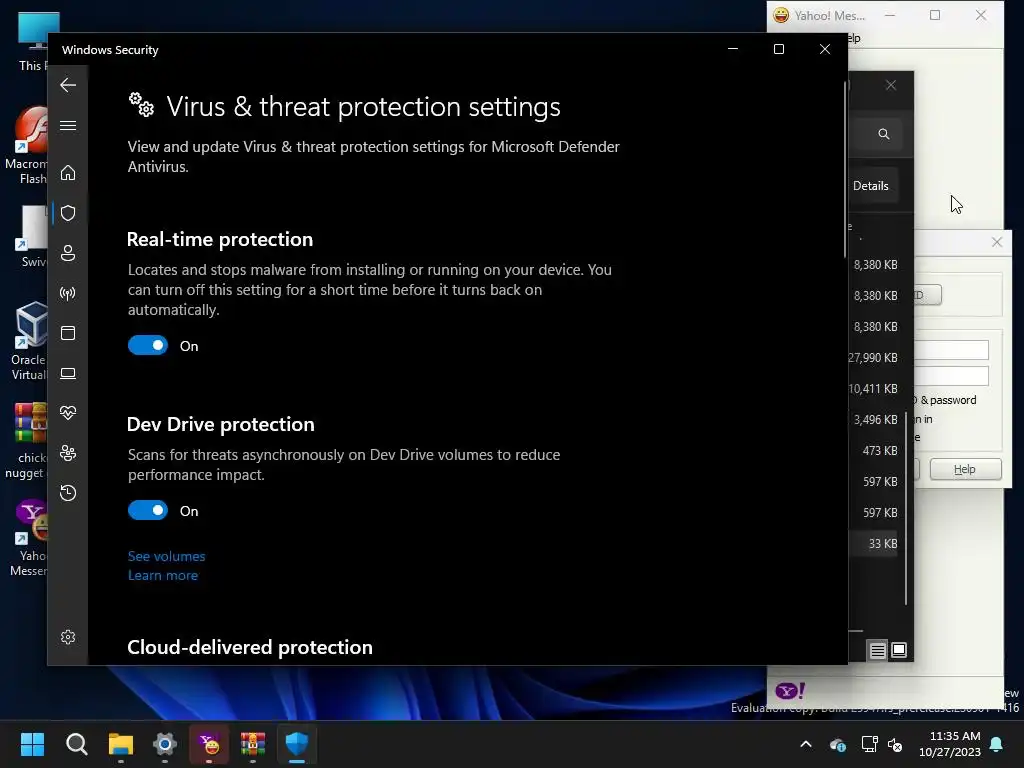Select the 3,496 KB file row
This screenshot has height=768, width=1024.
[874, 419]
